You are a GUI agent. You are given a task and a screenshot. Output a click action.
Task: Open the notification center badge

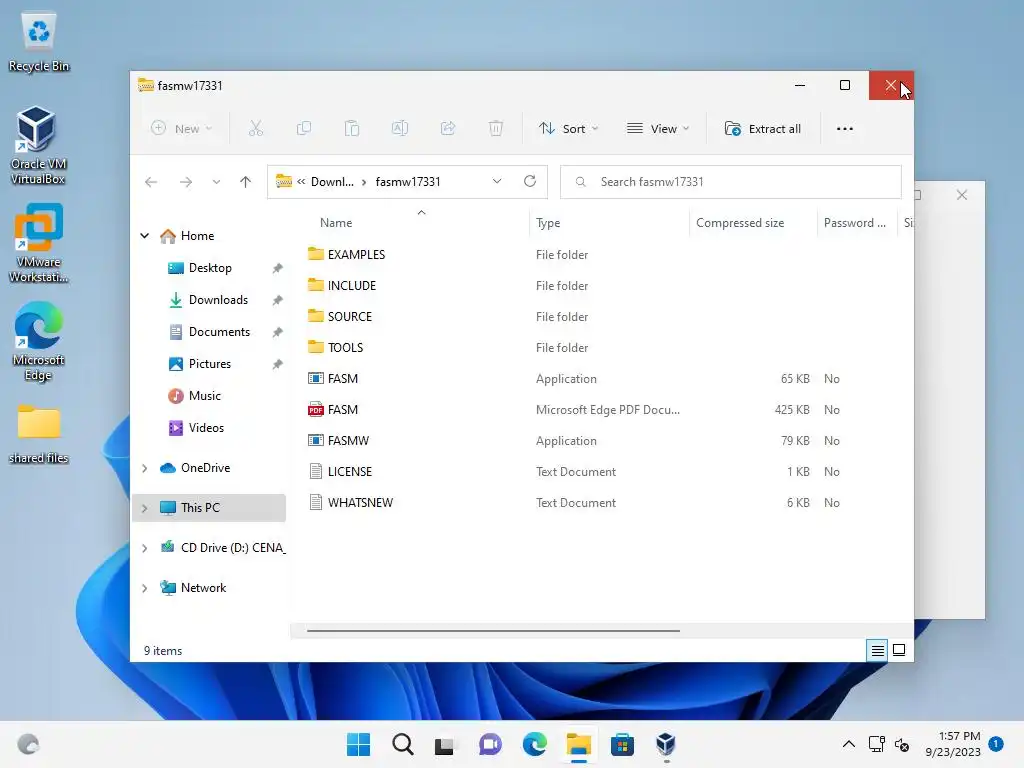(x=996, y=744)
